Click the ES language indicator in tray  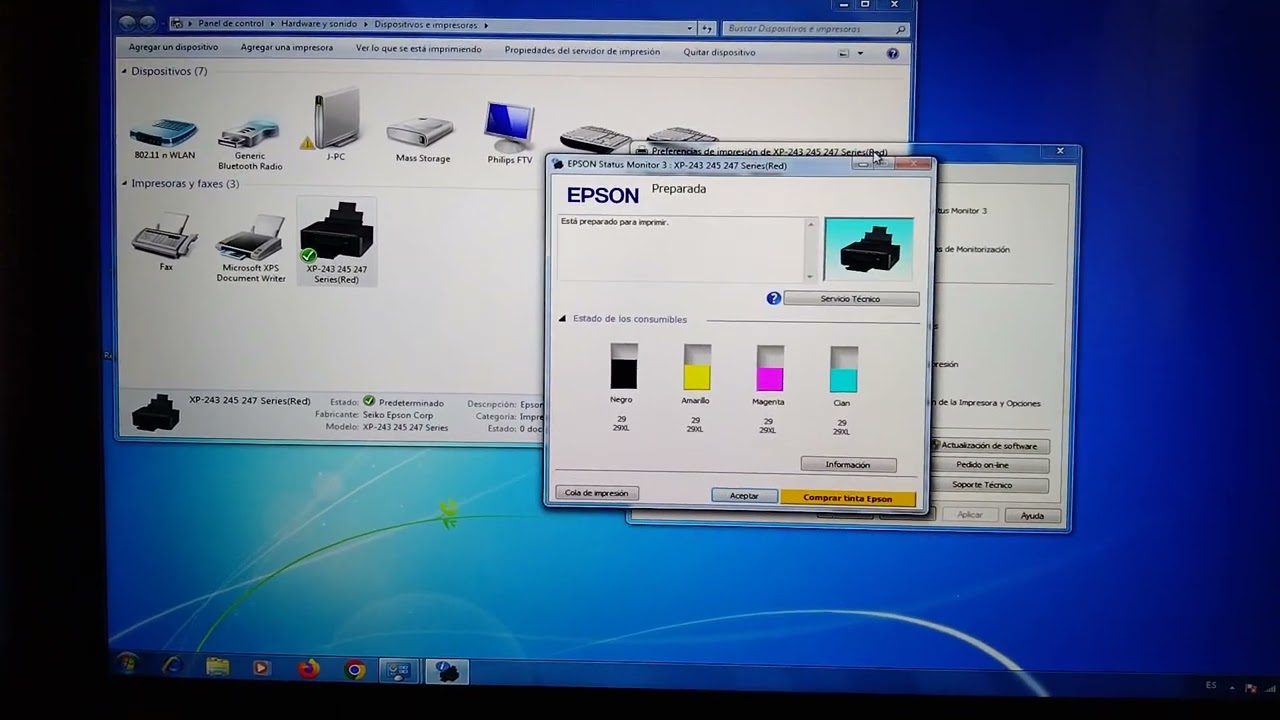pyautogui.click(x=1211, y=685)
